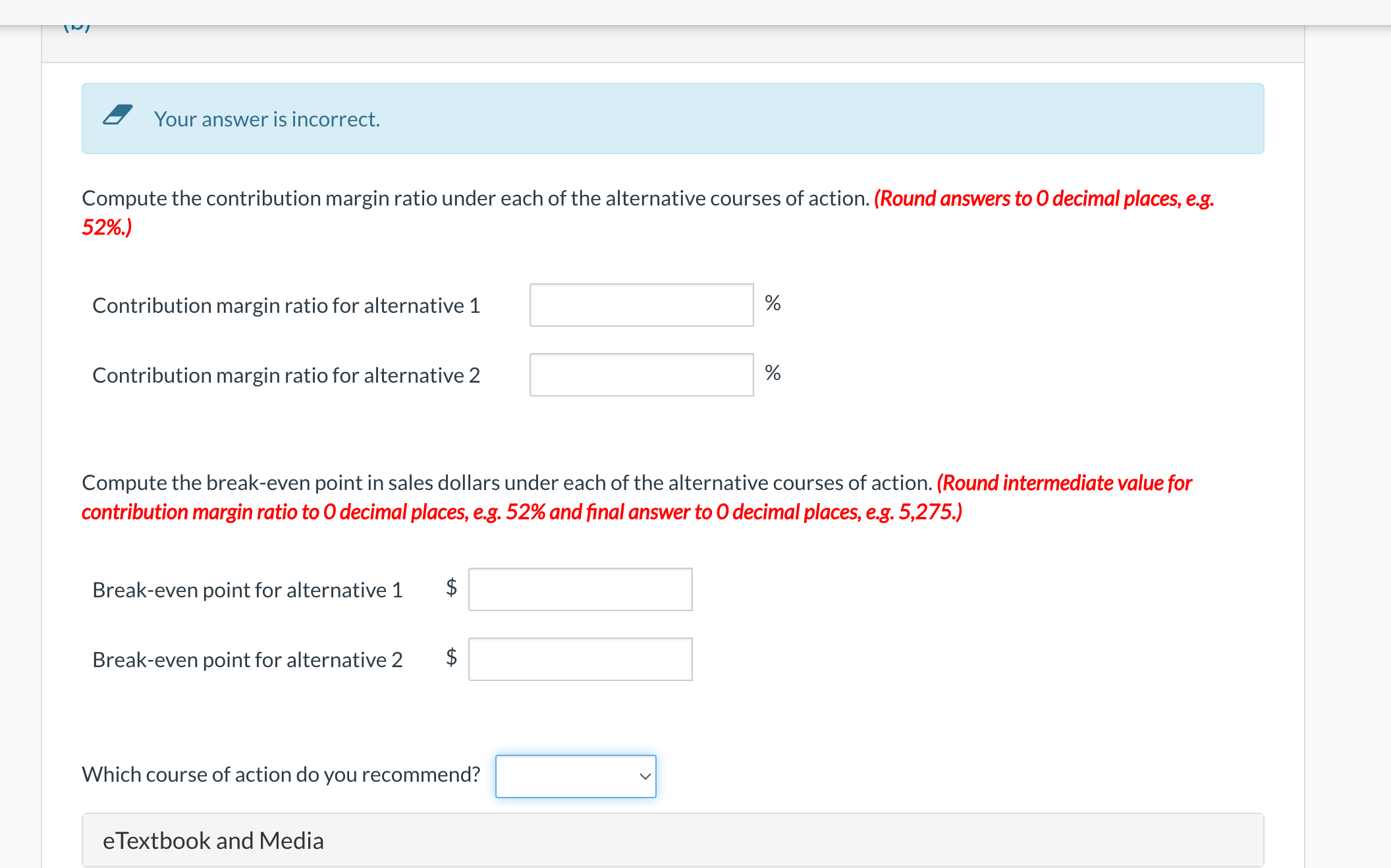The width and height of the screenshot is (1391, 868).
Task: Click the 'Break-even point for alternative 2' label
Action: pos(247,660)
